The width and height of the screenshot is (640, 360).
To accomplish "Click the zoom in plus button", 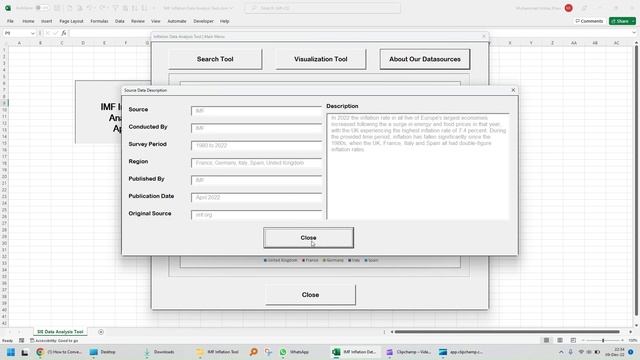I will click(x=622, y=340).
